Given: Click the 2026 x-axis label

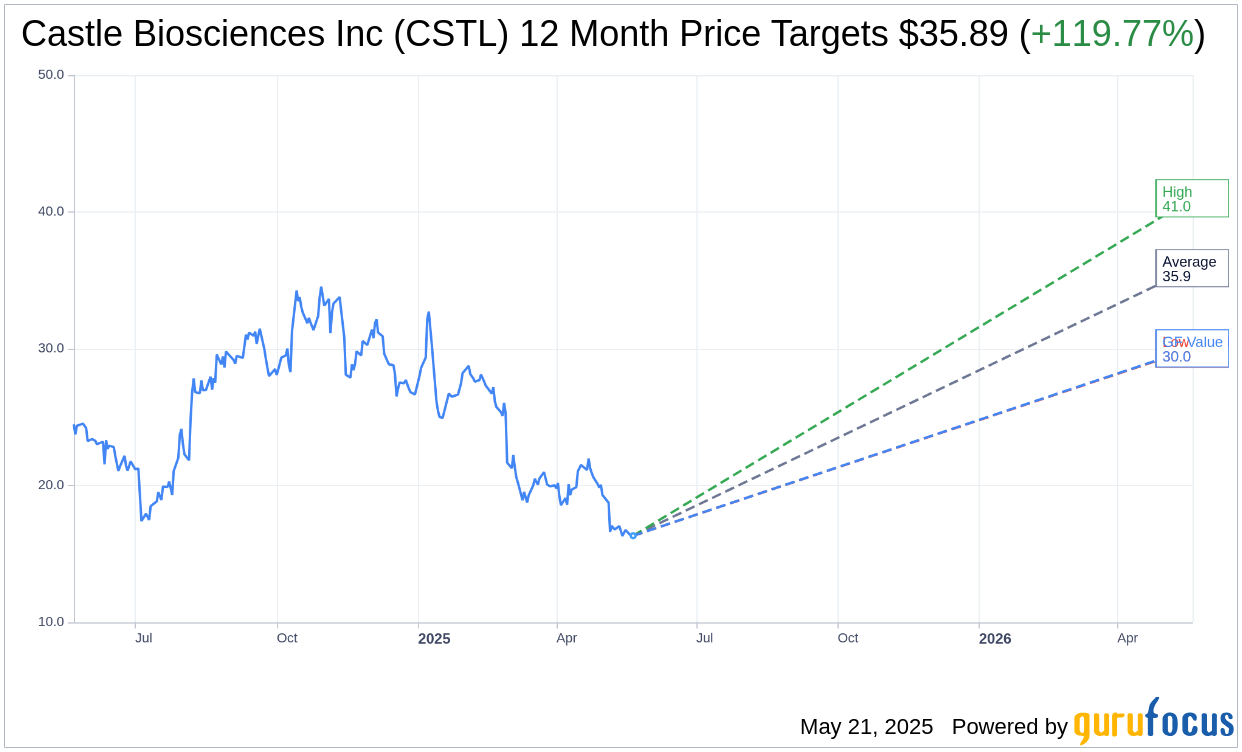Looking at the screenshot, I should tap(995, 638).
